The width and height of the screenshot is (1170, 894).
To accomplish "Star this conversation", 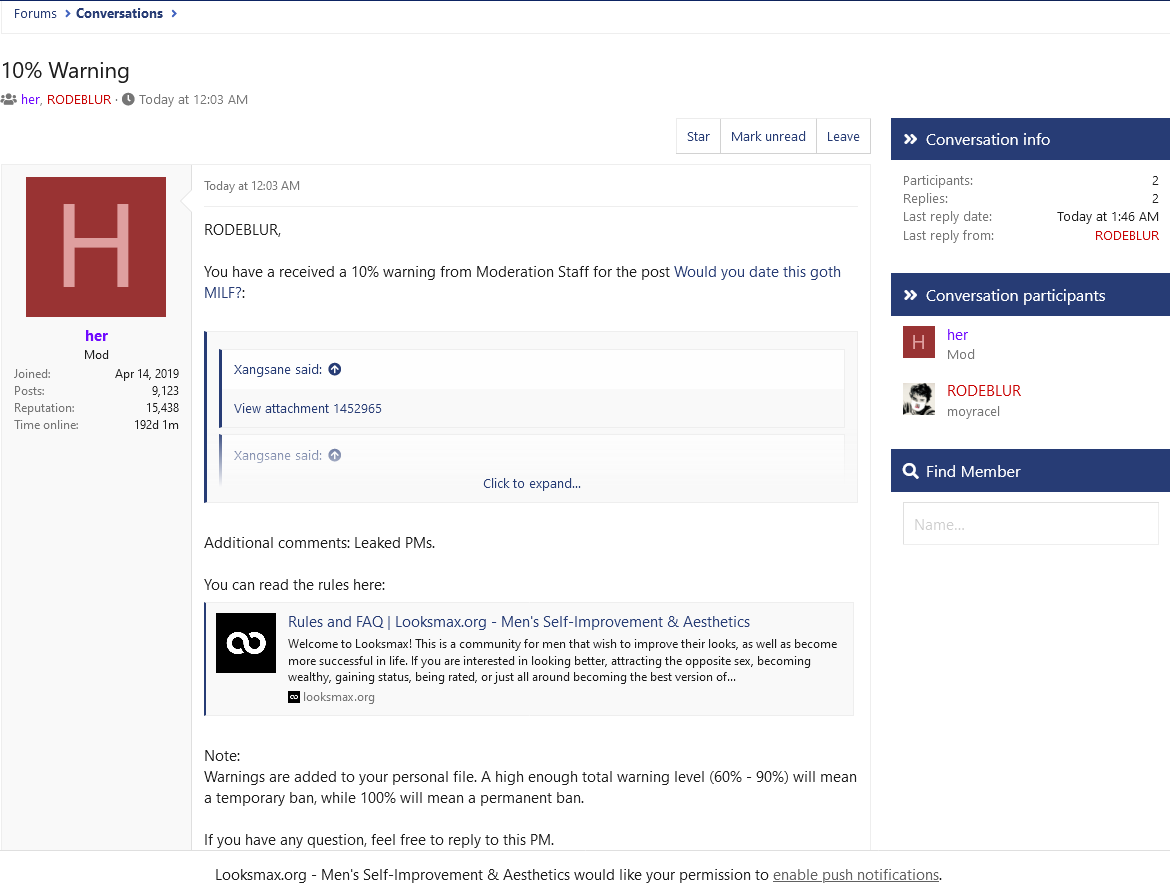I will click(698, 137).
